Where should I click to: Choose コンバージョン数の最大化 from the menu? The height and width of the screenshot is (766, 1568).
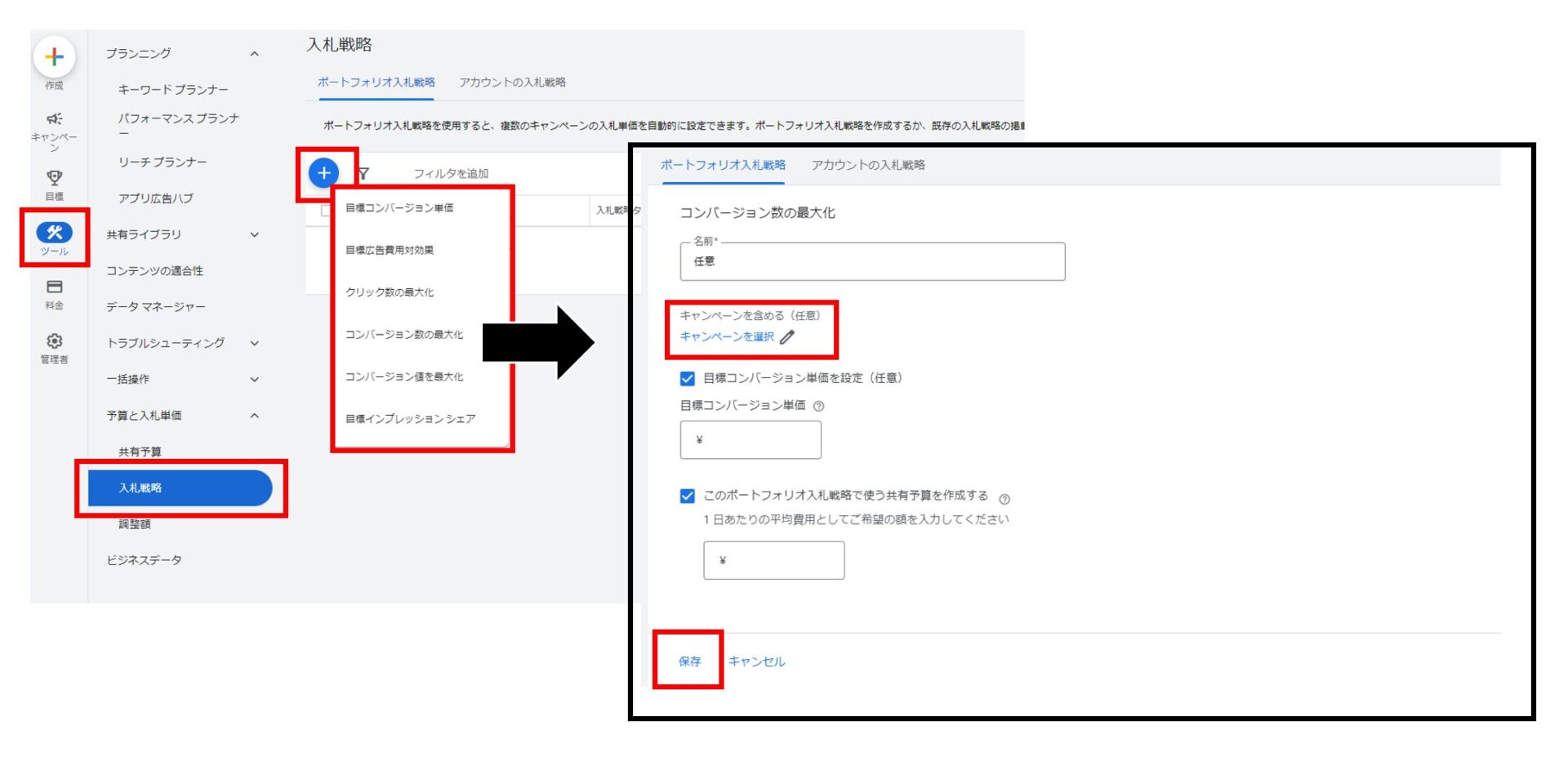coord(404,335)
